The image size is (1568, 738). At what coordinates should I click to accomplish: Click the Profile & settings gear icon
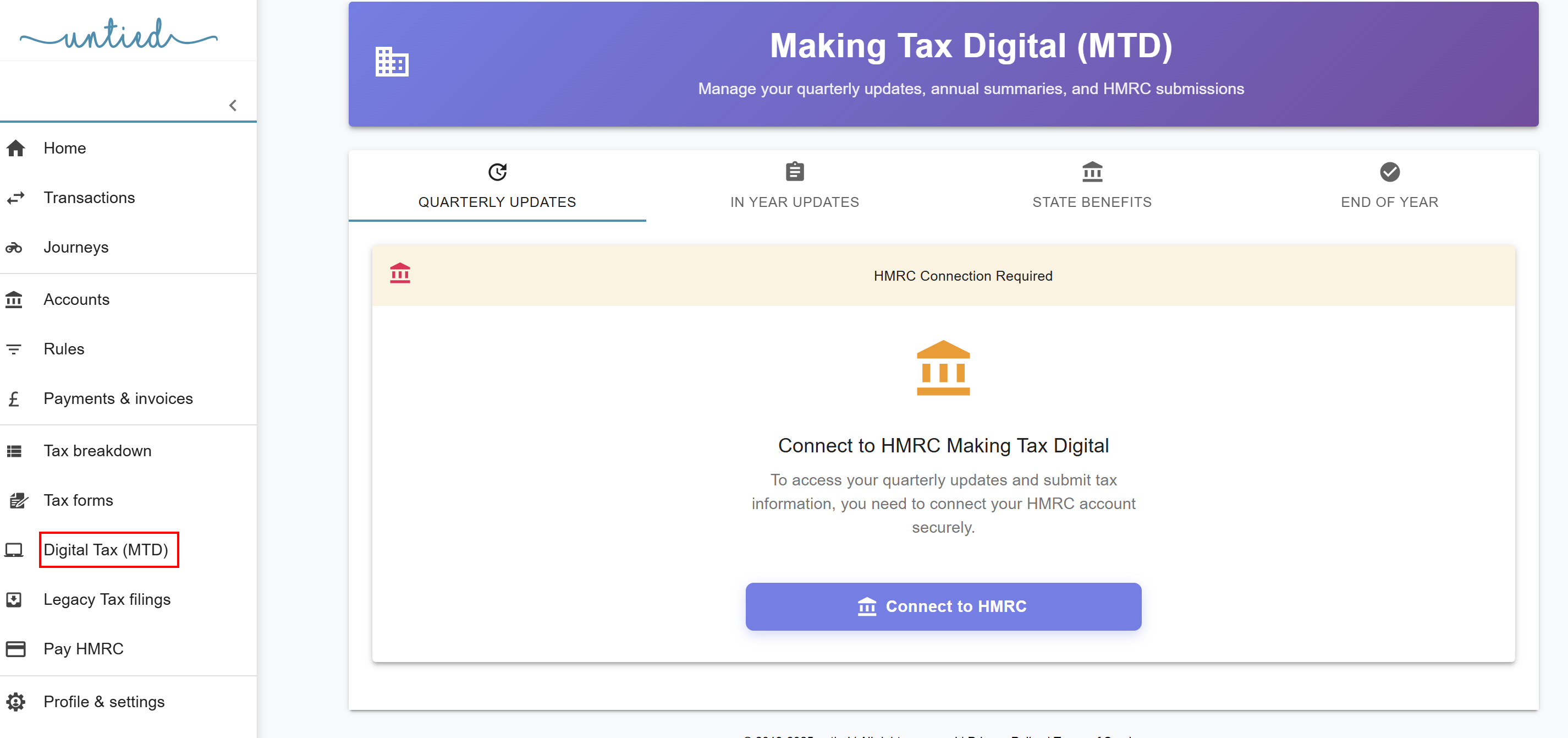[15, 702]
